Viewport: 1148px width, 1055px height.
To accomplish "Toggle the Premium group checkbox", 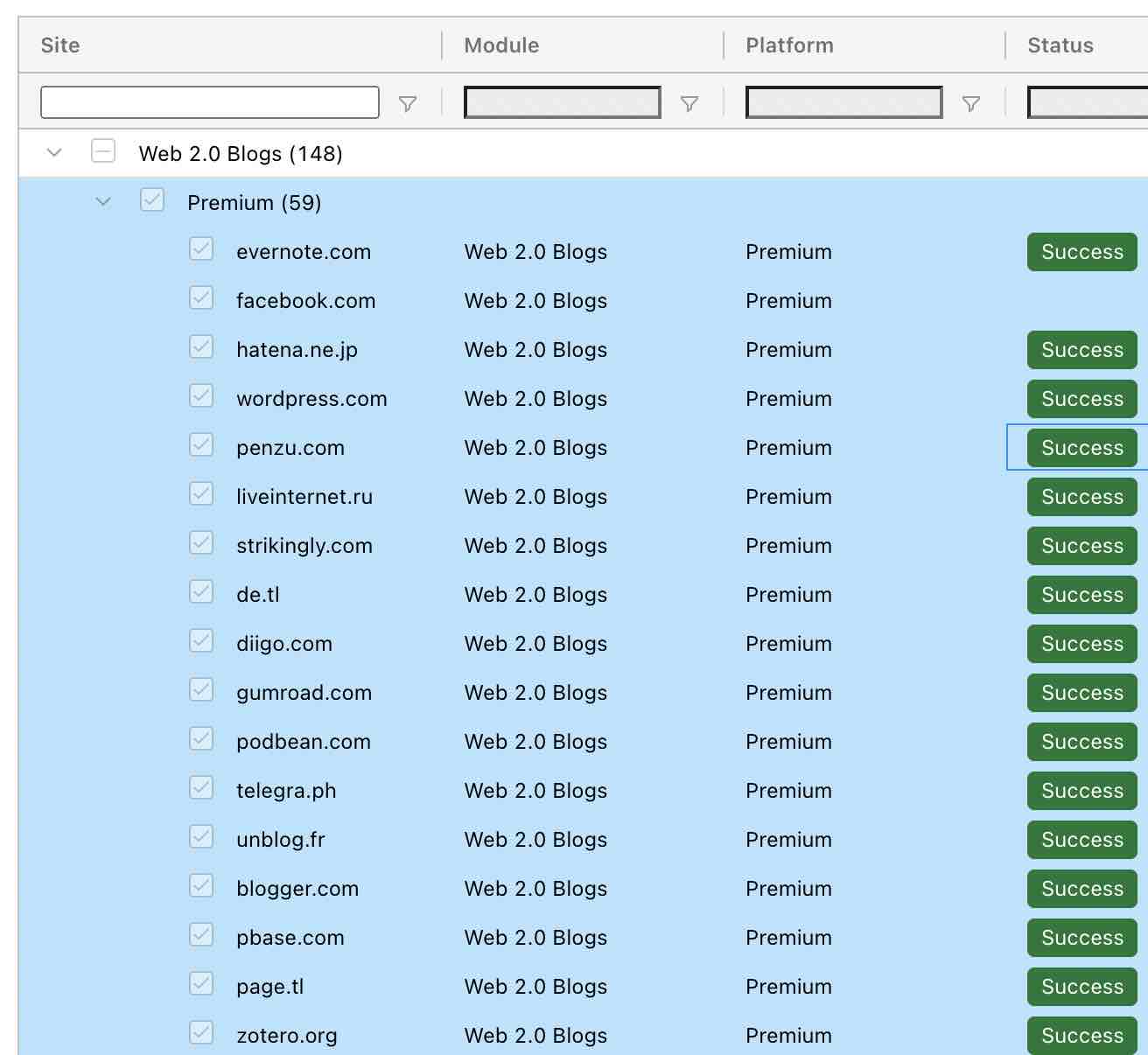I will 152,200.
